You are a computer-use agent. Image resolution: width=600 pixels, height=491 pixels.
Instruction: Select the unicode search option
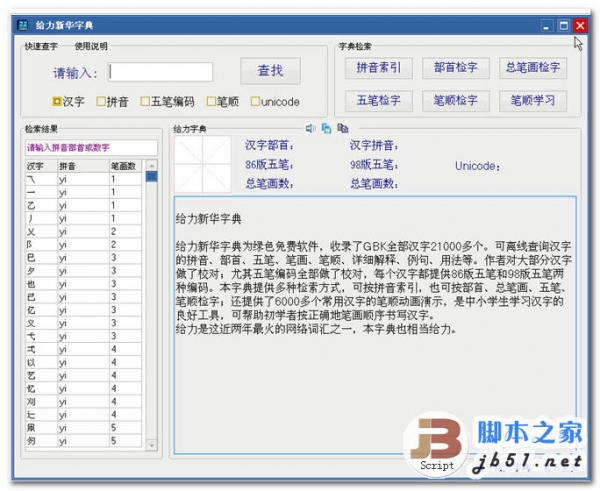(275, 102)
